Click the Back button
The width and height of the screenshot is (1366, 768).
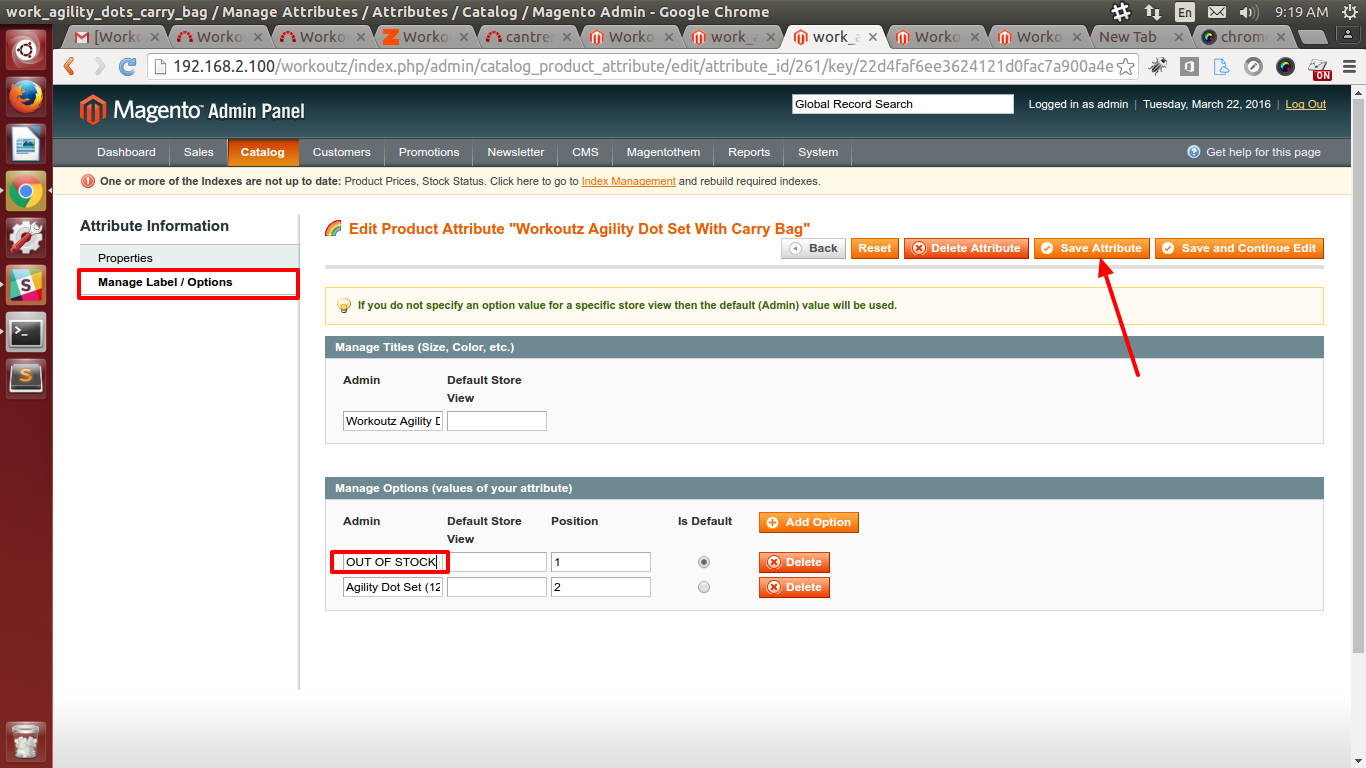pyautogui.click(x=813, y=248)
